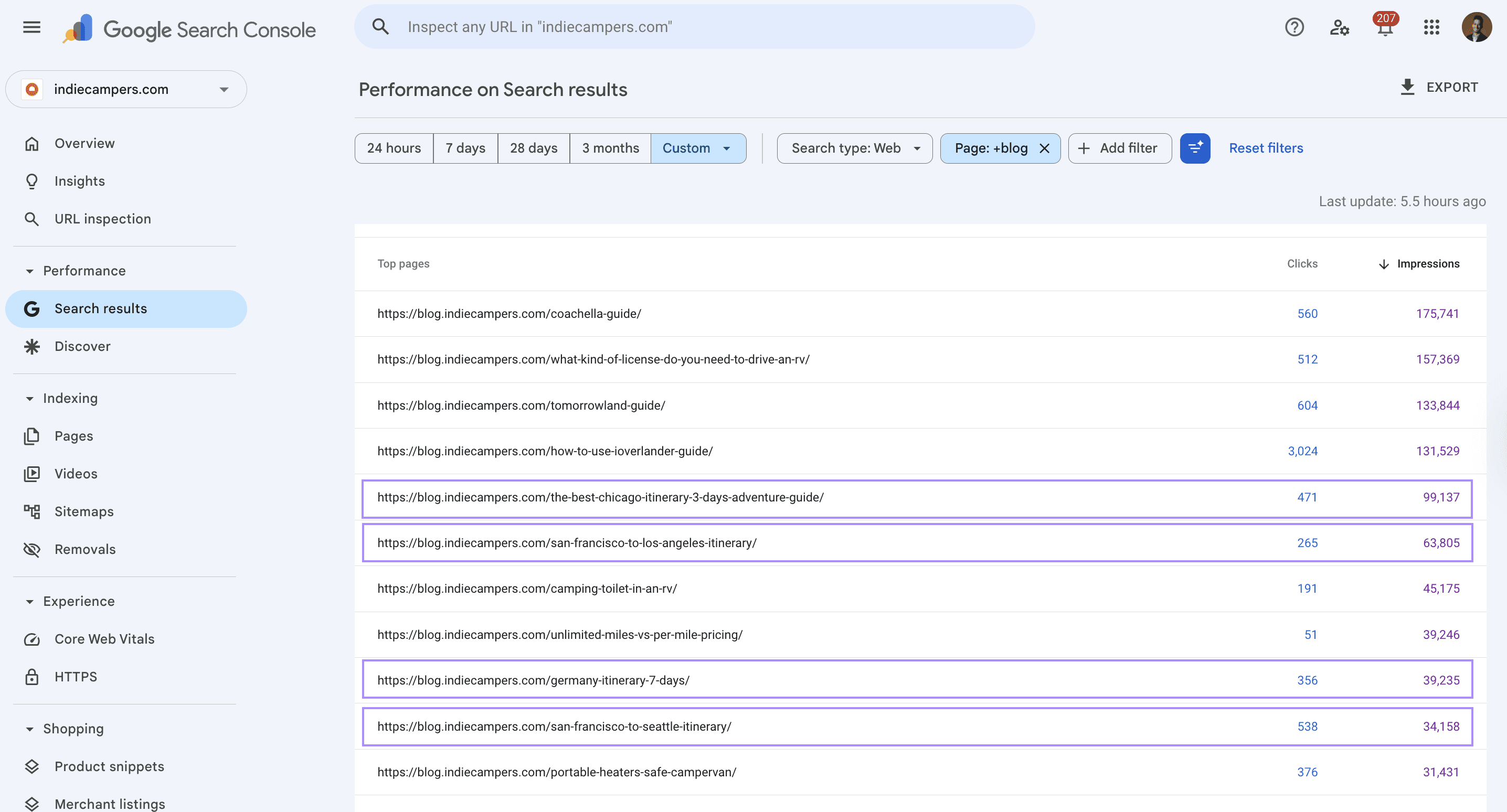Collapse the Experience section
This screenshot has width=1507, height=812.
coord(29,602)
